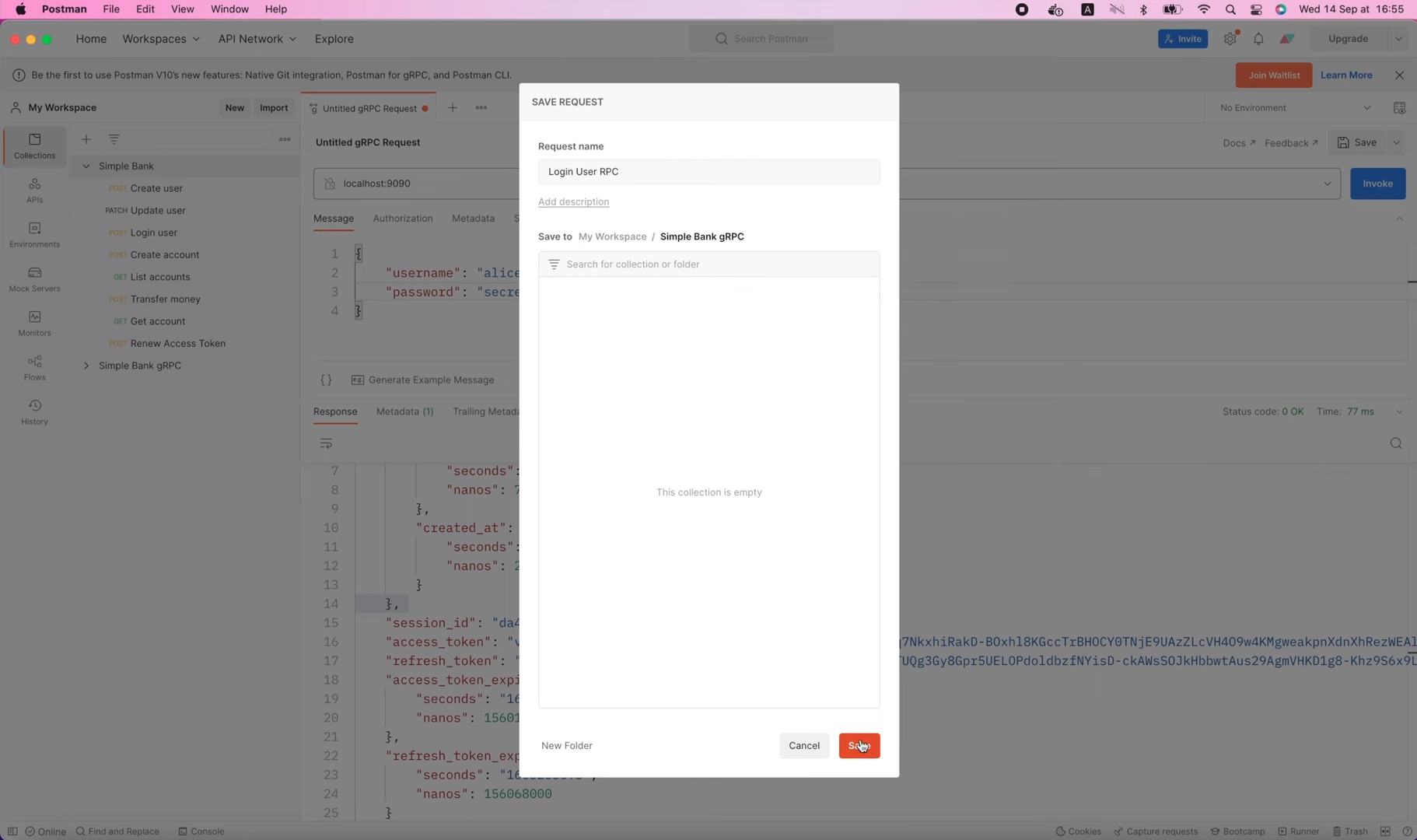This screenshot has height=840, width=1417.
Task: Open the Workspaces dropdown
Action: point(161,39)
